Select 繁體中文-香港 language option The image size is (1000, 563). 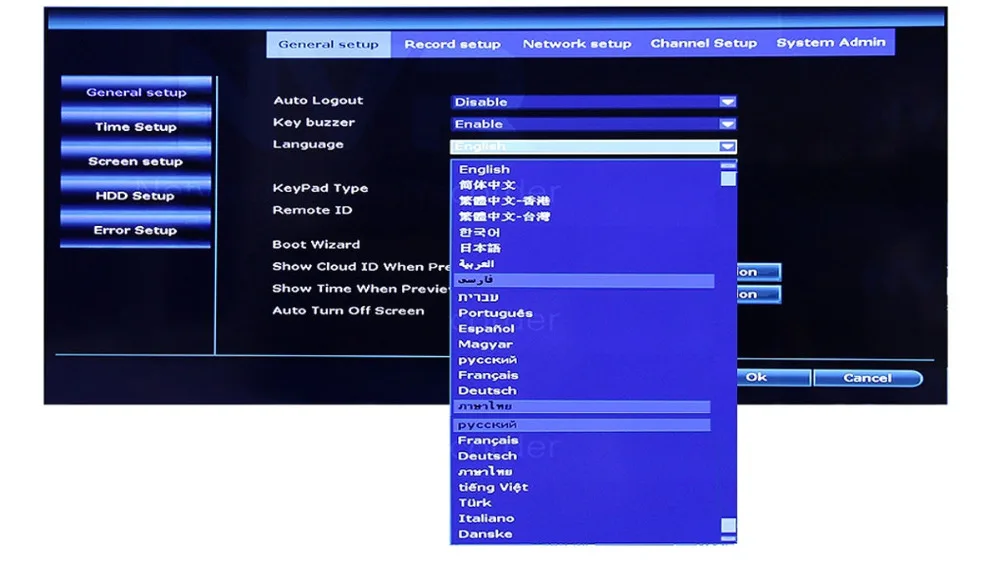click(x=504, y=201)
